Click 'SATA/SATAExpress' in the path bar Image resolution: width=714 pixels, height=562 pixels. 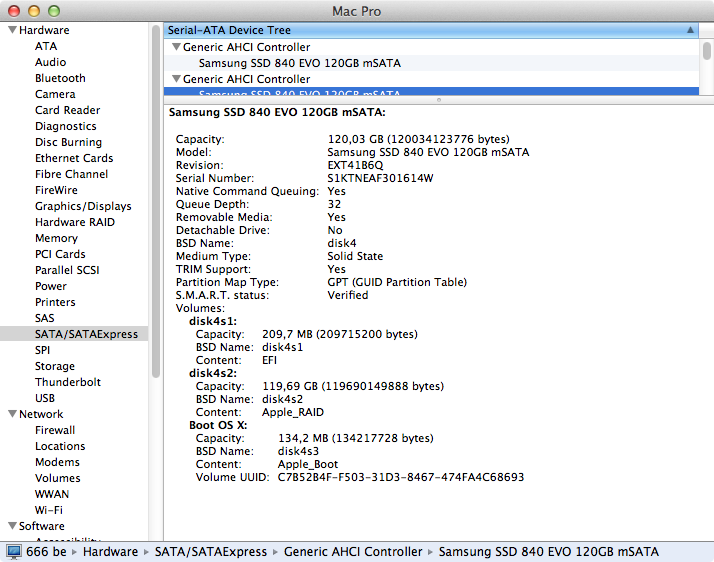211,552
